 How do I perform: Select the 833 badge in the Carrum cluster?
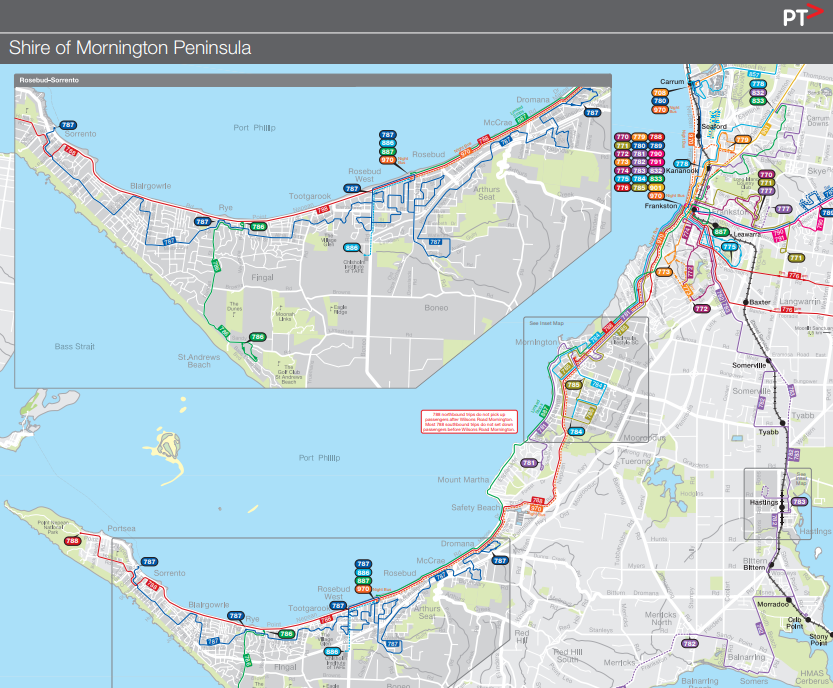758,101
